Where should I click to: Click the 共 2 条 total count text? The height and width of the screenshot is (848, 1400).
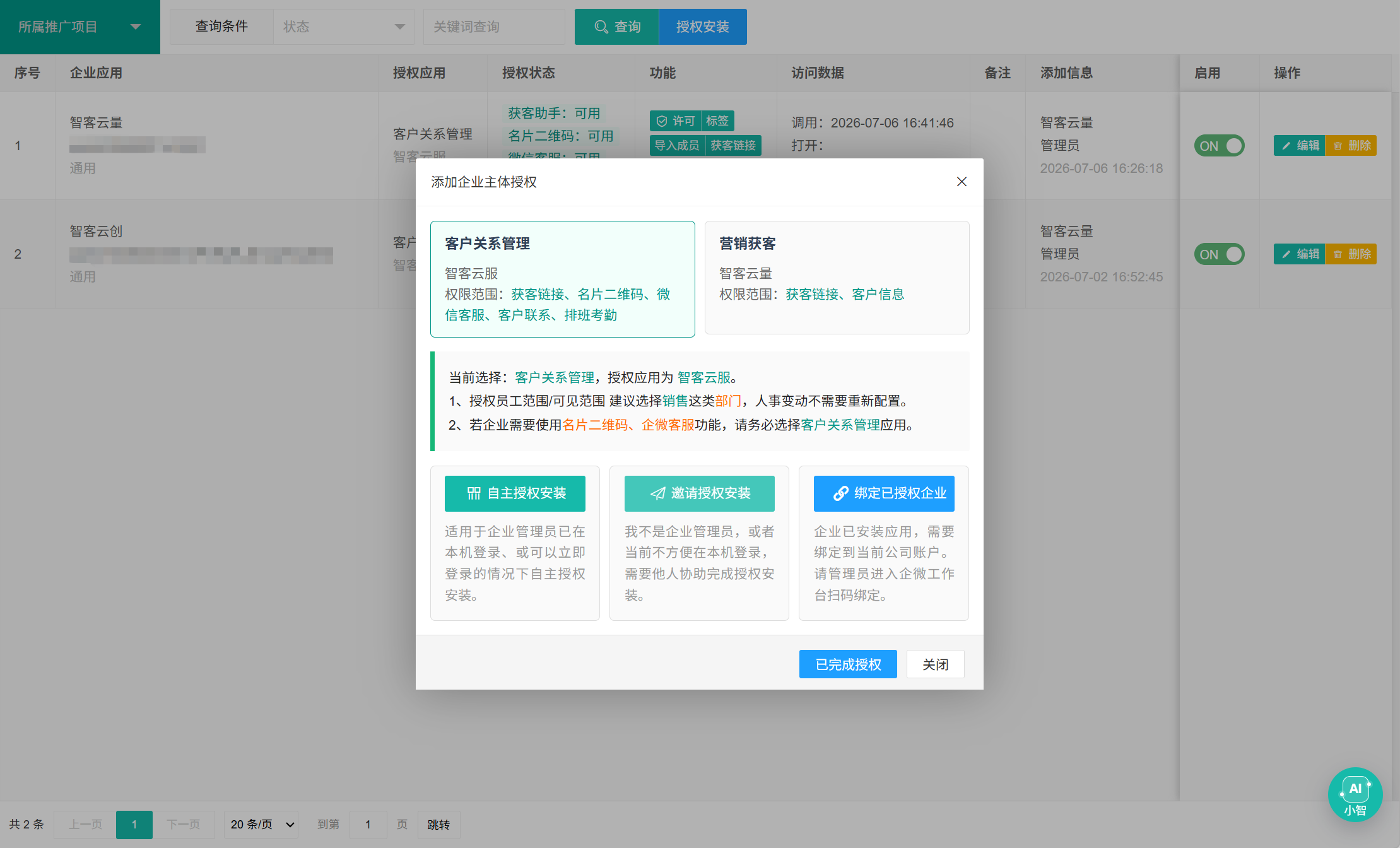coord(26,825)
